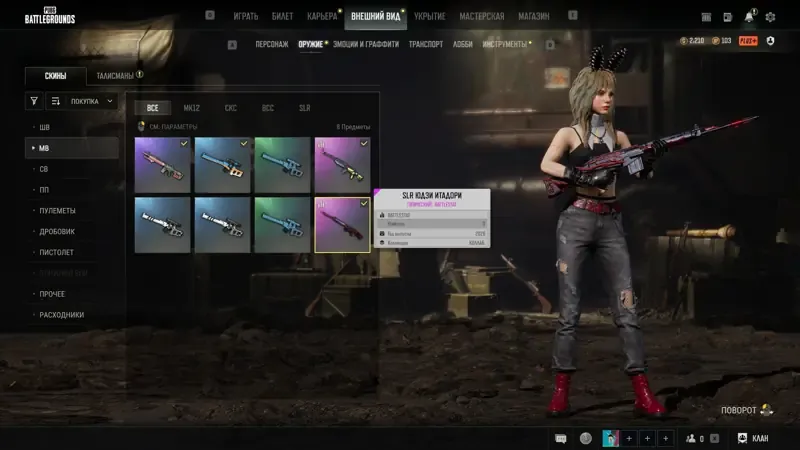The height and width of the screenshot is (450, 800).
Task: Open the МАСТЕРСКАЯ tab
Action: pyautogui.click(x=482, y=16)
